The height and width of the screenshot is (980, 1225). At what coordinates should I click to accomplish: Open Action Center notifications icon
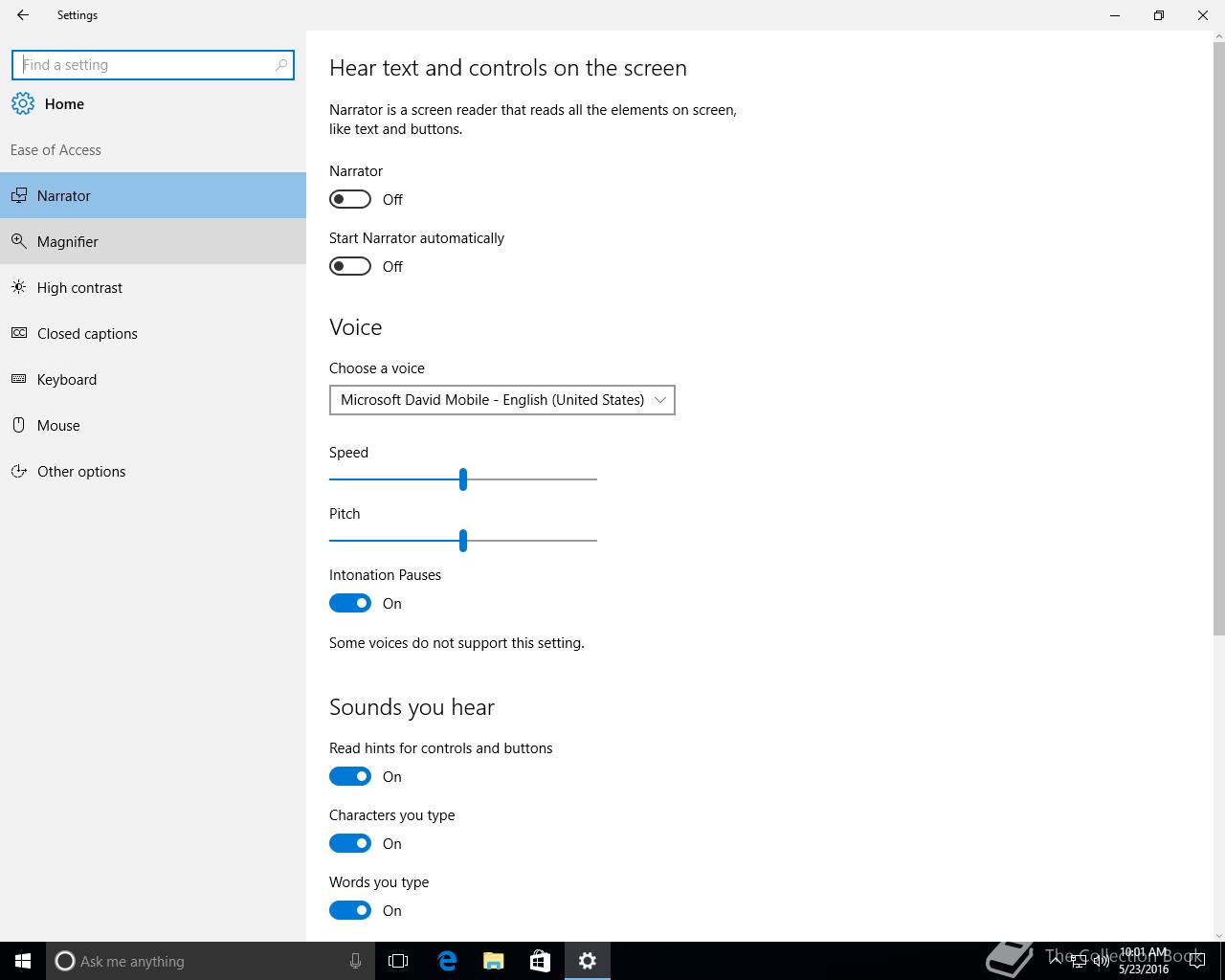pyautogui.click(x=1196, y=962)
